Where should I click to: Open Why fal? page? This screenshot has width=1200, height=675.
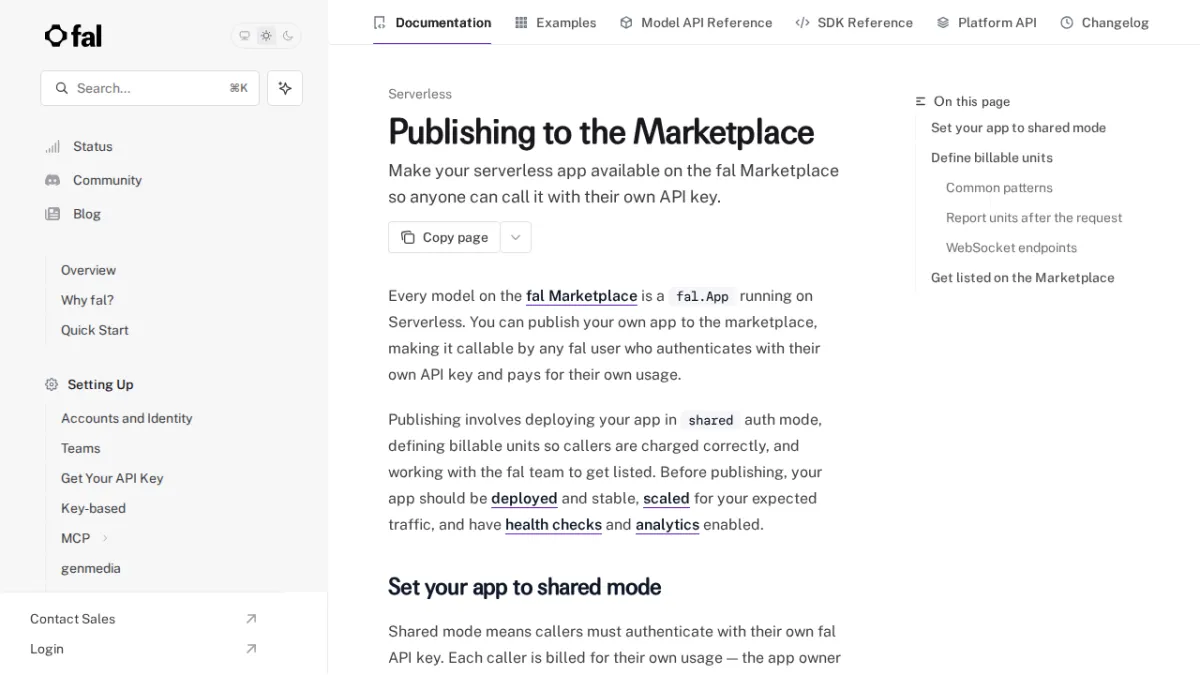[x=87, y=300]
